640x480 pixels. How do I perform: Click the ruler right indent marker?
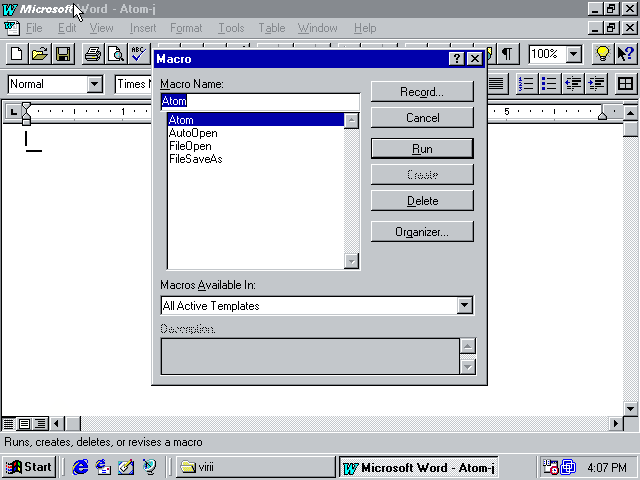[602, 116]
